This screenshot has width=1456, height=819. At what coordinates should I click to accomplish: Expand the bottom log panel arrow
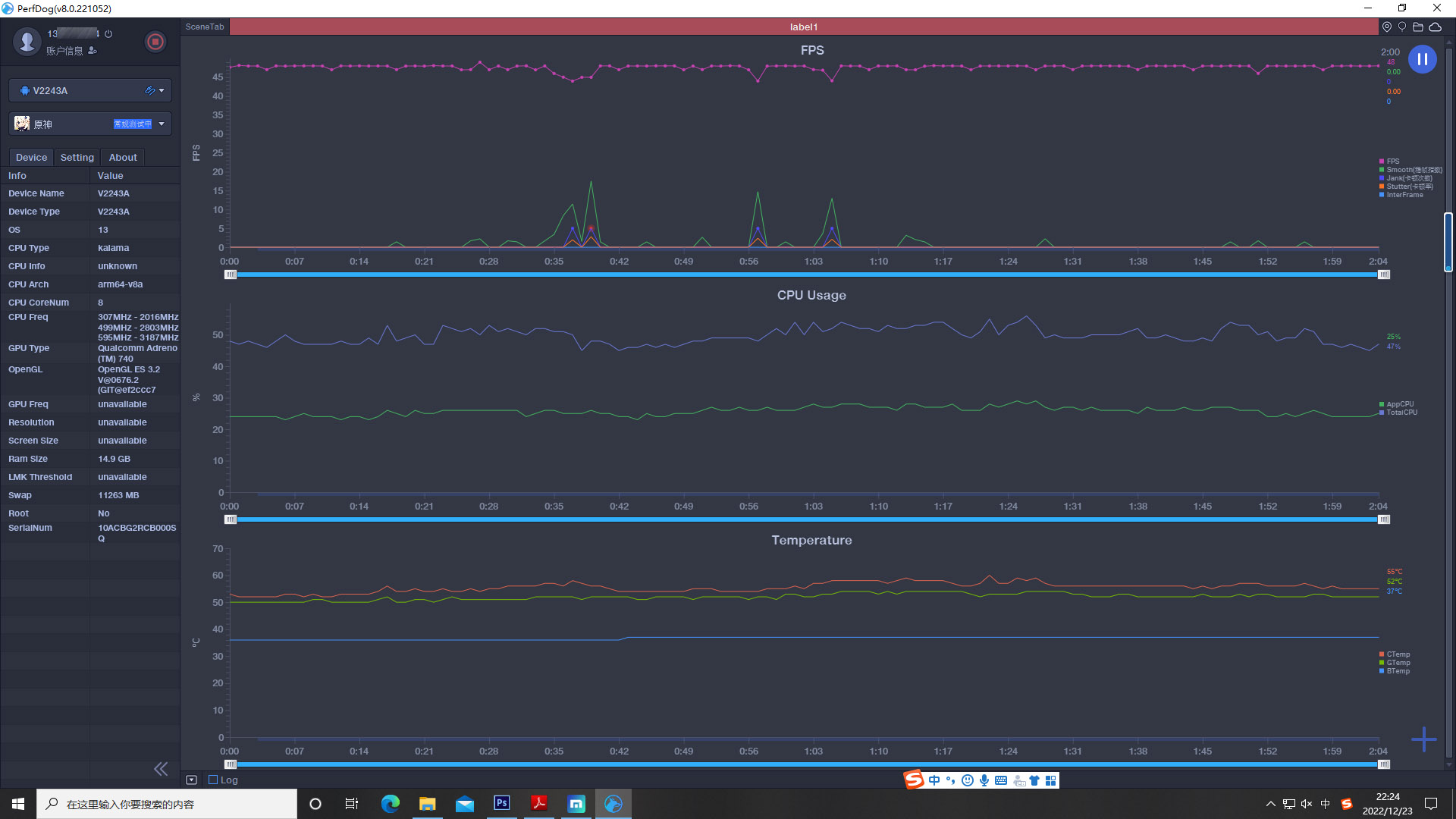(192, 780)
